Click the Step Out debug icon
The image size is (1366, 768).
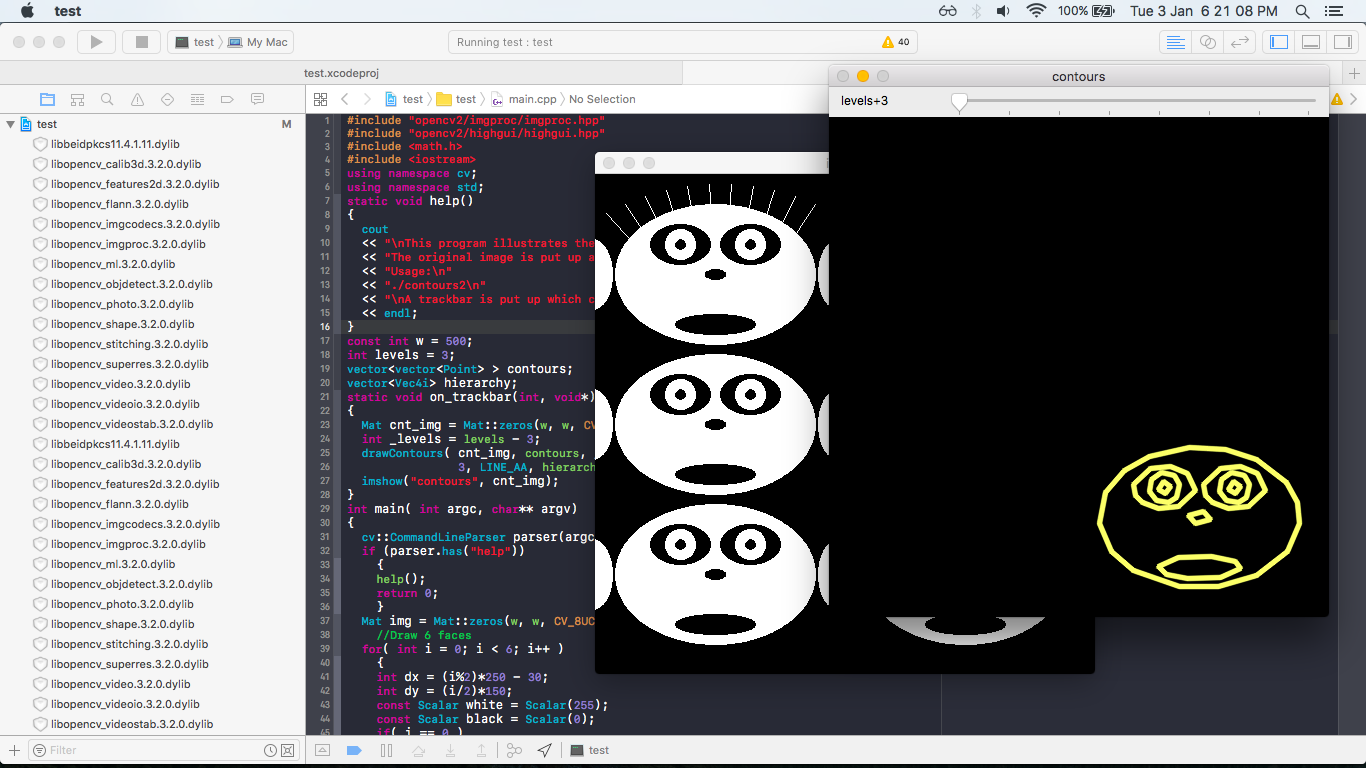pos(481,750)
